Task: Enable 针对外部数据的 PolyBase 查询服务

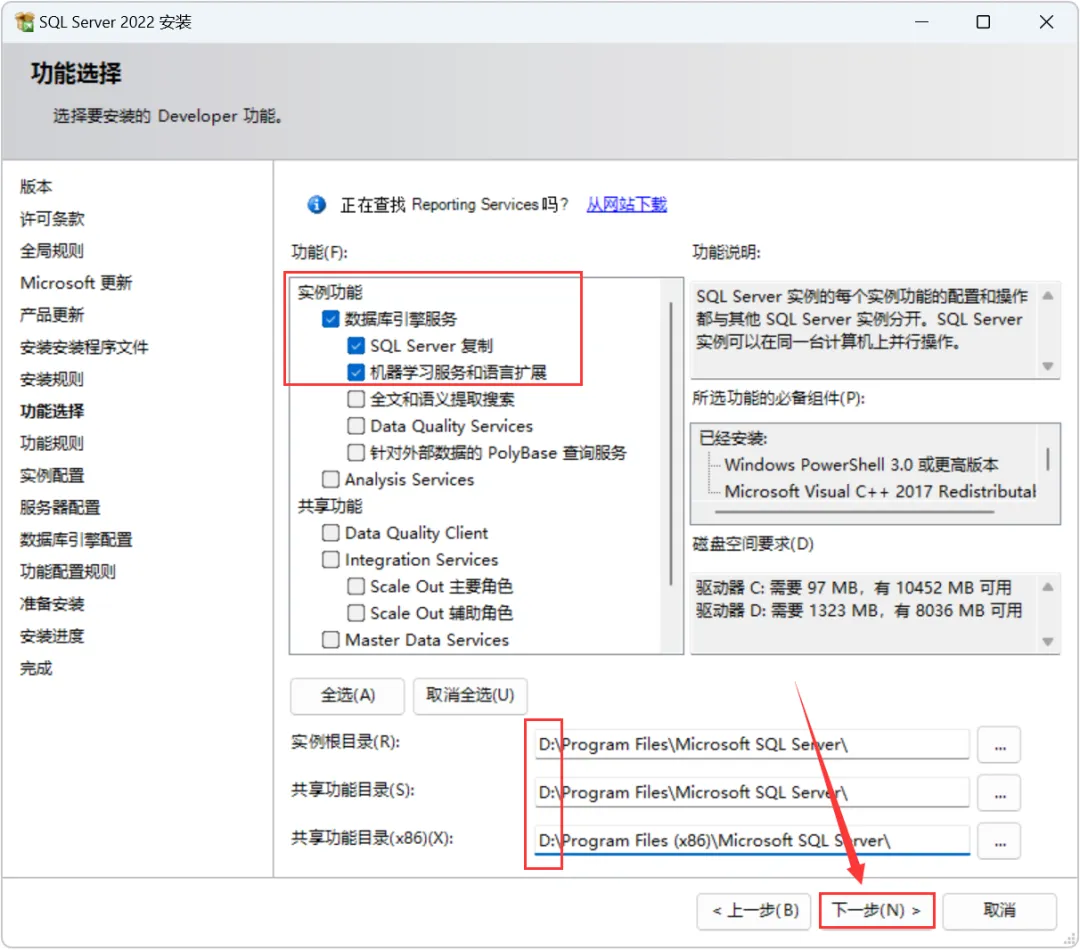Action: (x=356, y=453)
